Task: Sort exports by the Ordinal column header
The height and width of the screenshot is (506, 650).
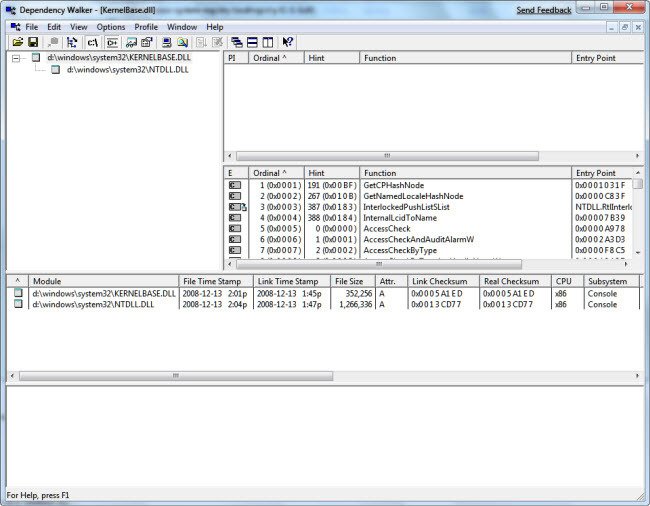Action: coord(275,173)
